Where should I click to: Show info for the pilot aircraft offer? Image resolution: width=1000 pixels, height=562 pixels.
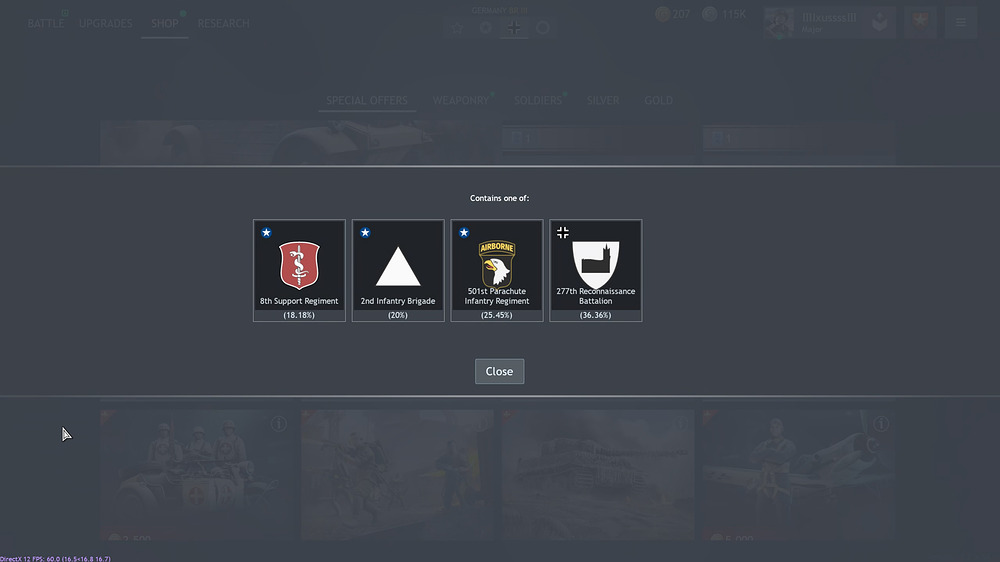point(881,424)
